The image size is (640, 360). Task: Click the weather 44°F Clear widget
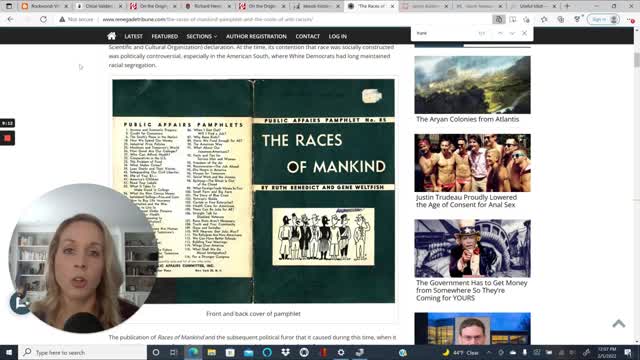pos(460,352)
